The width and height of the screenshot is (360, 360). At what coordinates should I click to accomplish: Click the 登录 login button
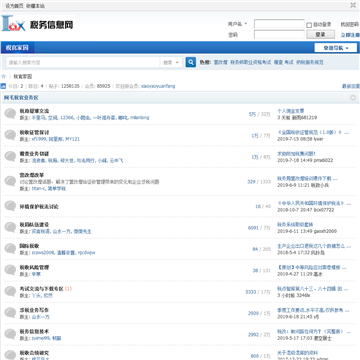point(320,34)
